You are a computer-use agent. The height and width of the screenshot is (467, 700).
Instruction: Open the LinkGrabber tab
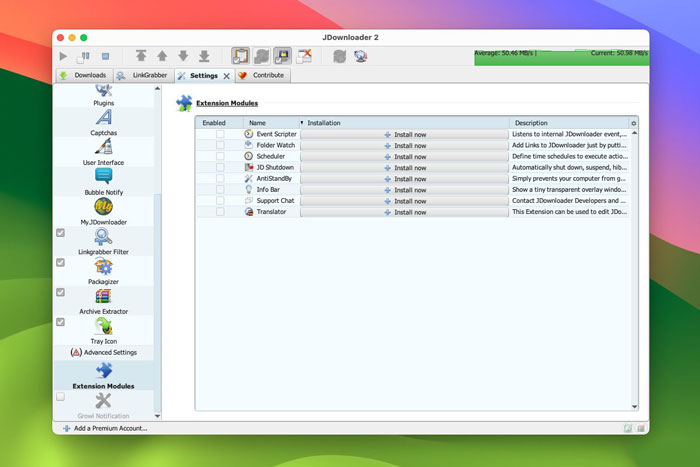click(142, 75)
